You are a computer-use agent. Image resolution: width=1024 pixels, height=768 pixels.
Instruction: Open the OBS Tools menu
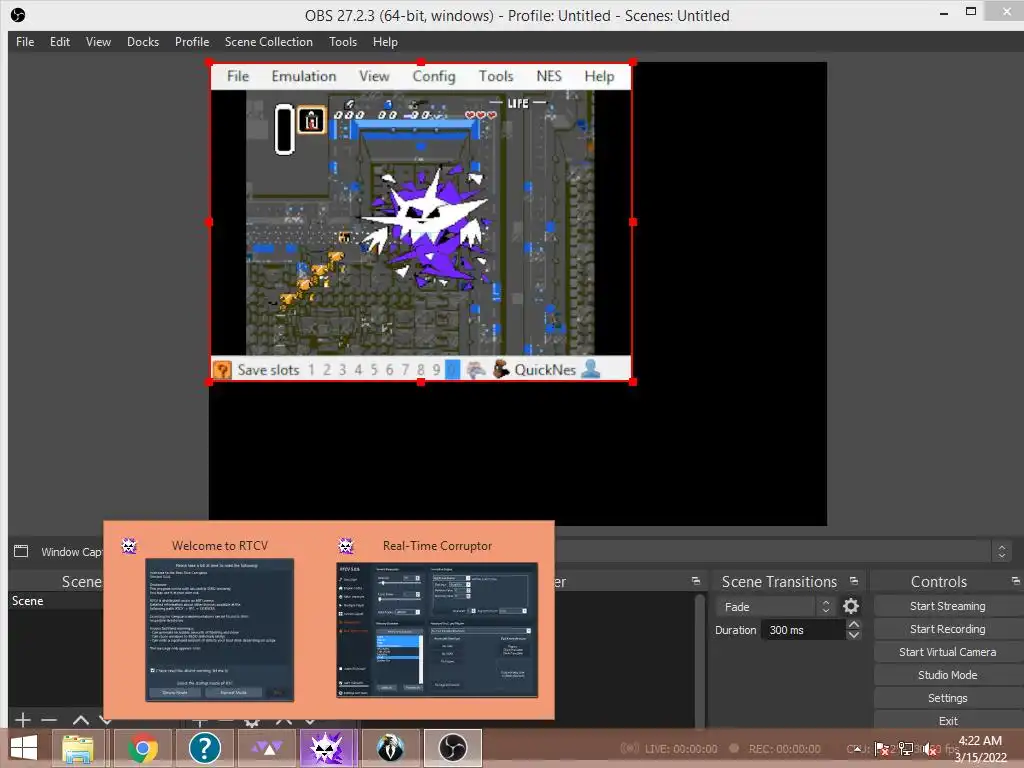click(x=343, y=41)
